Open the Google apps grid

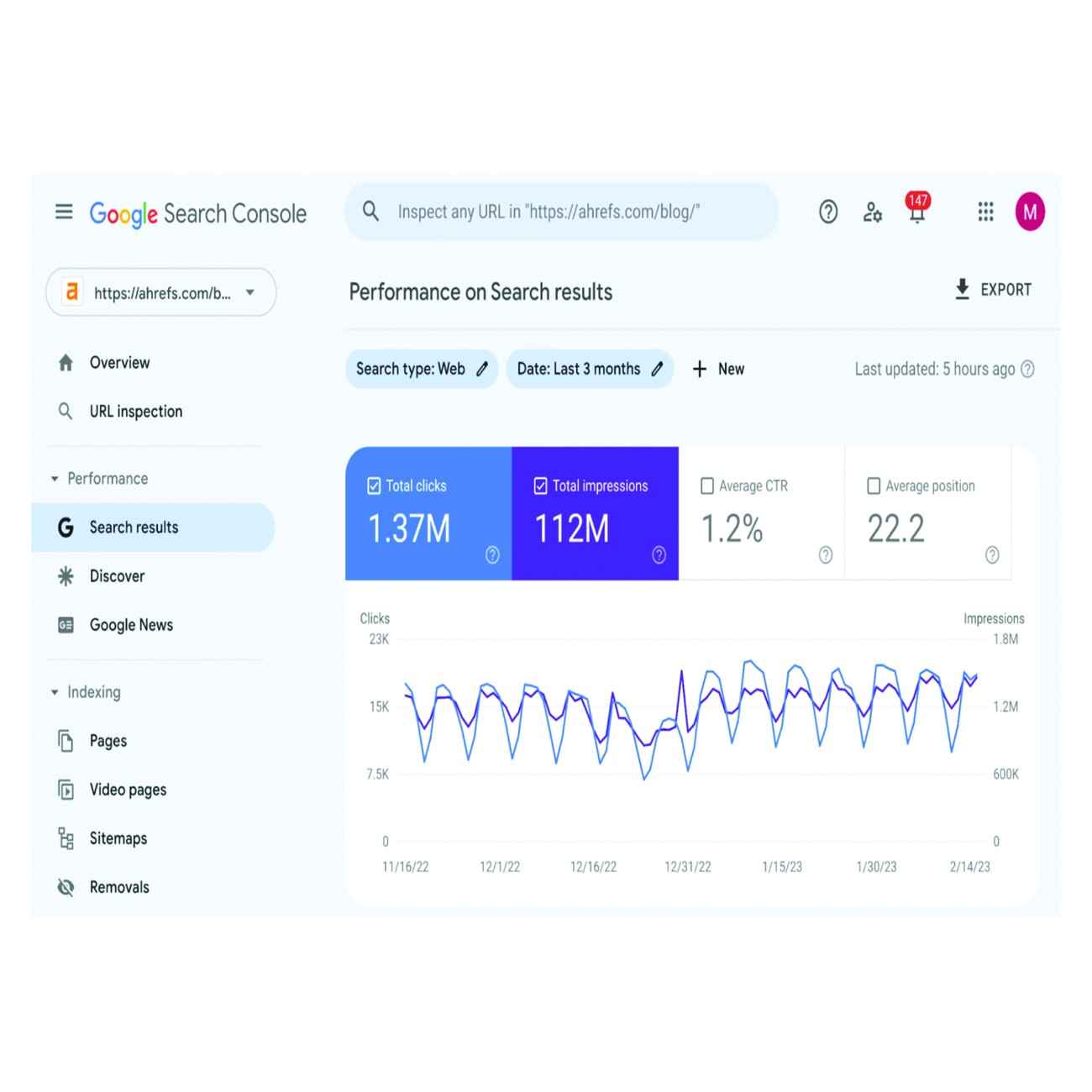click(x=986, y=212)
